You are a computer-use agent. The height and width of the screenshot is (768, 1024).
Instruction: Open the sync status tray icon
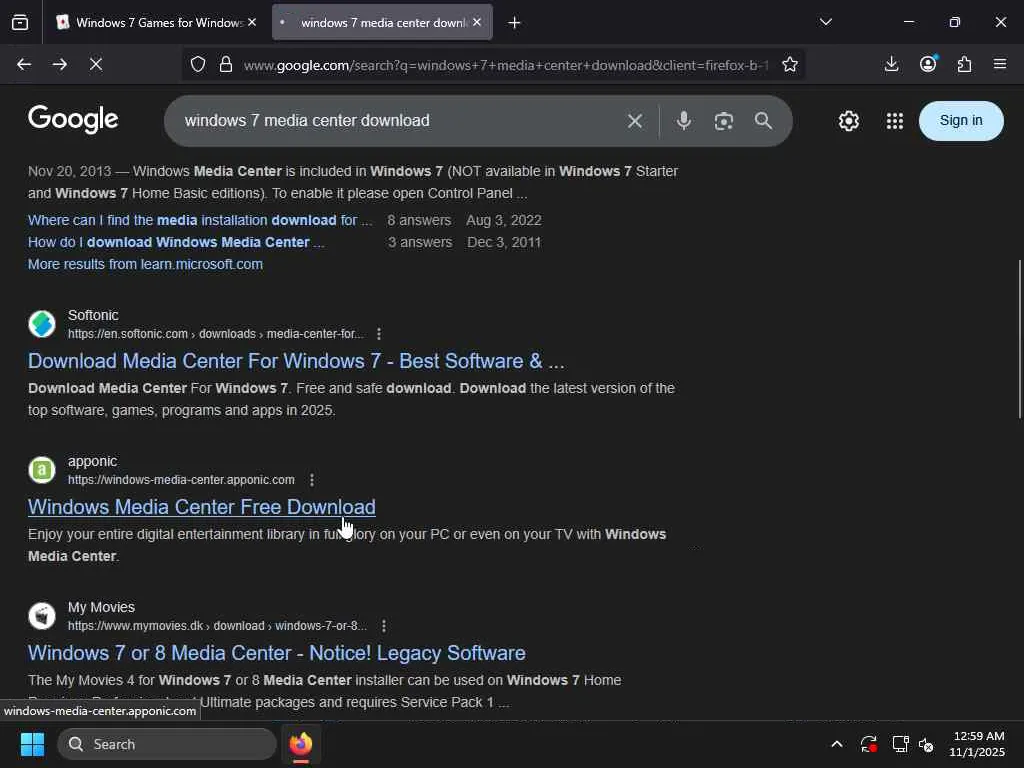[869, 744]
